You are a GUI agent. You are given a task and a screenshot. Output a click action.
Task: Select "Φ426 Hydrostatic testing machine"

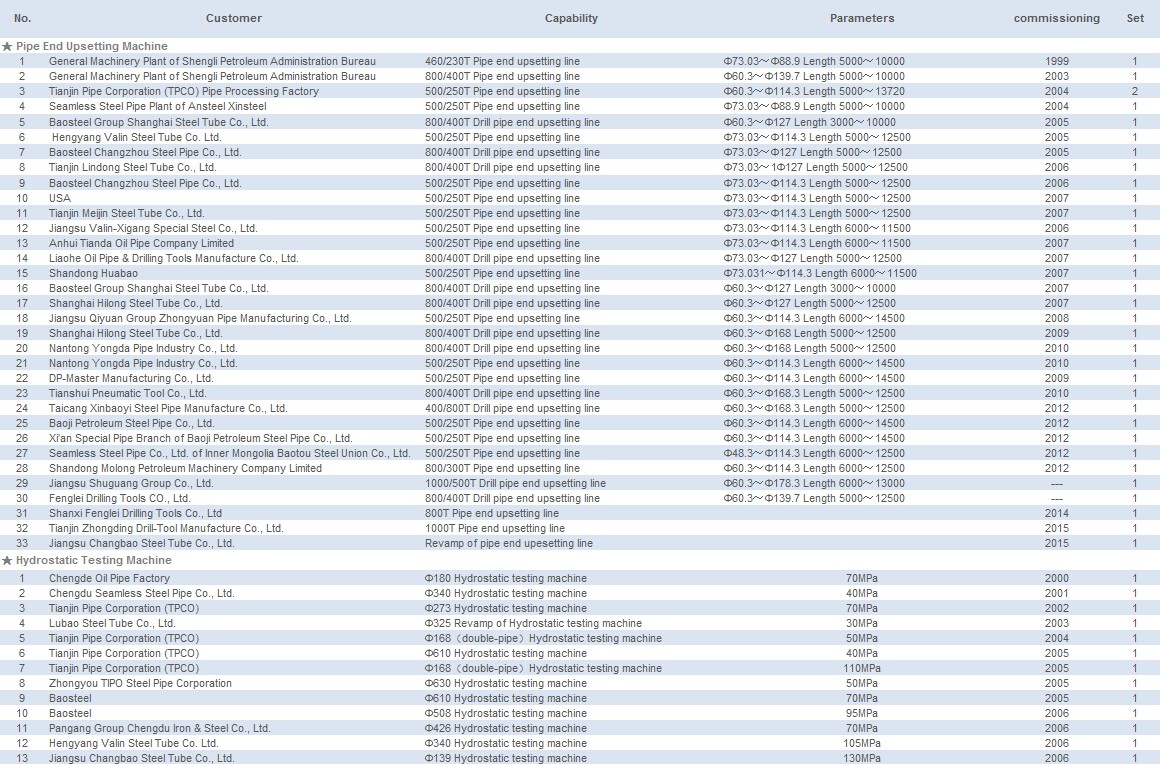[x=506, y=728]
